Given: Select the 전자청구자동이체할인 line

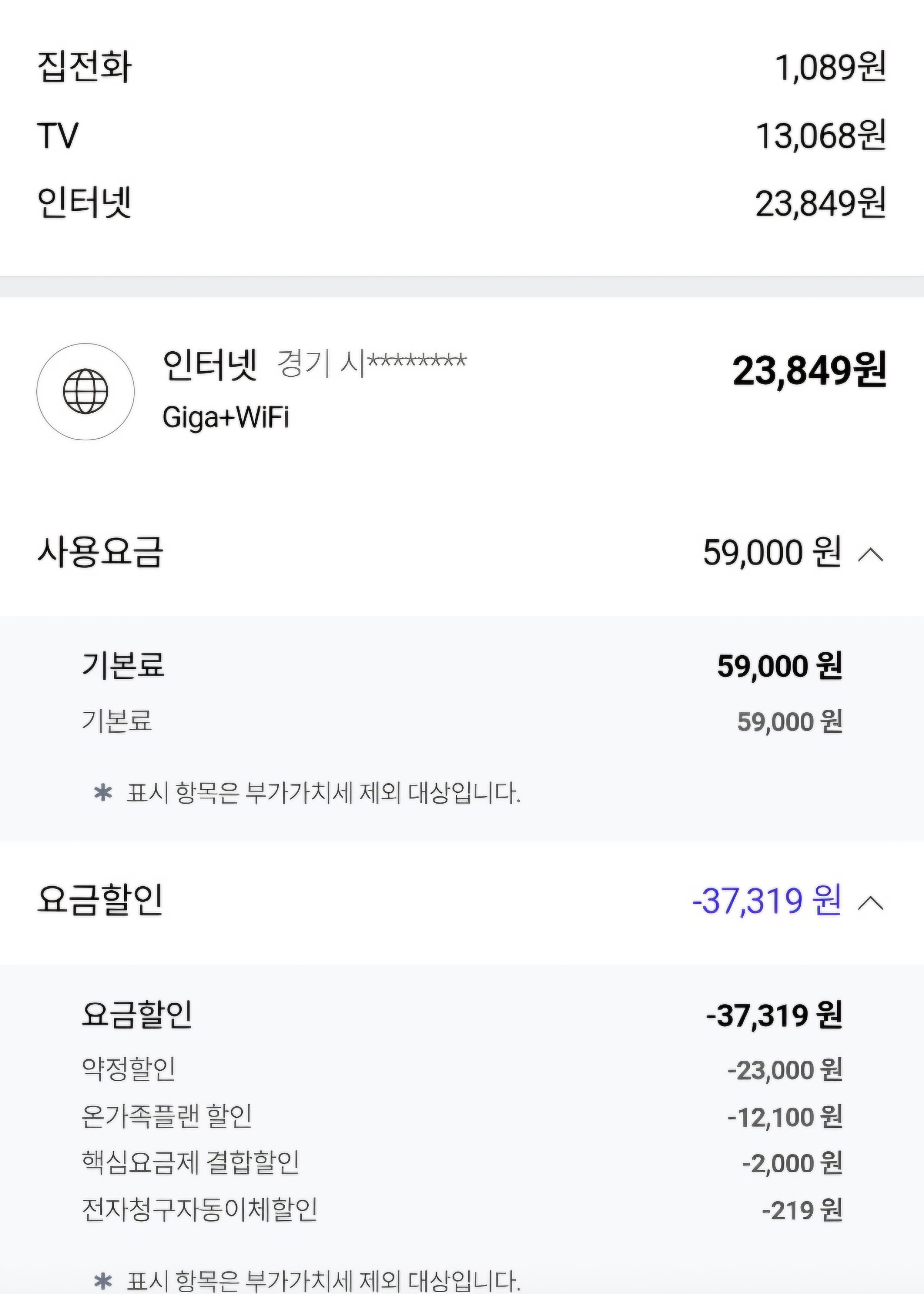Looking at the screenshot, I should click(461, 1209).
